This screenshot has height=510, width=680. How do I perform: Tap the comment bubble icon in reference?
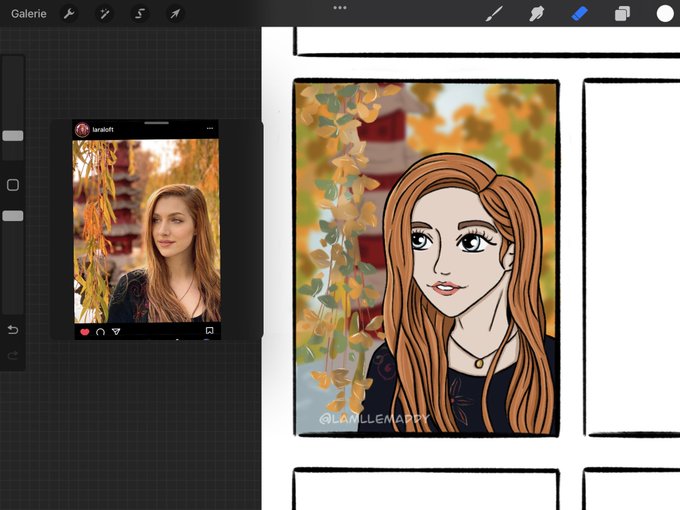pyautogui.click(x=100, y=332)
